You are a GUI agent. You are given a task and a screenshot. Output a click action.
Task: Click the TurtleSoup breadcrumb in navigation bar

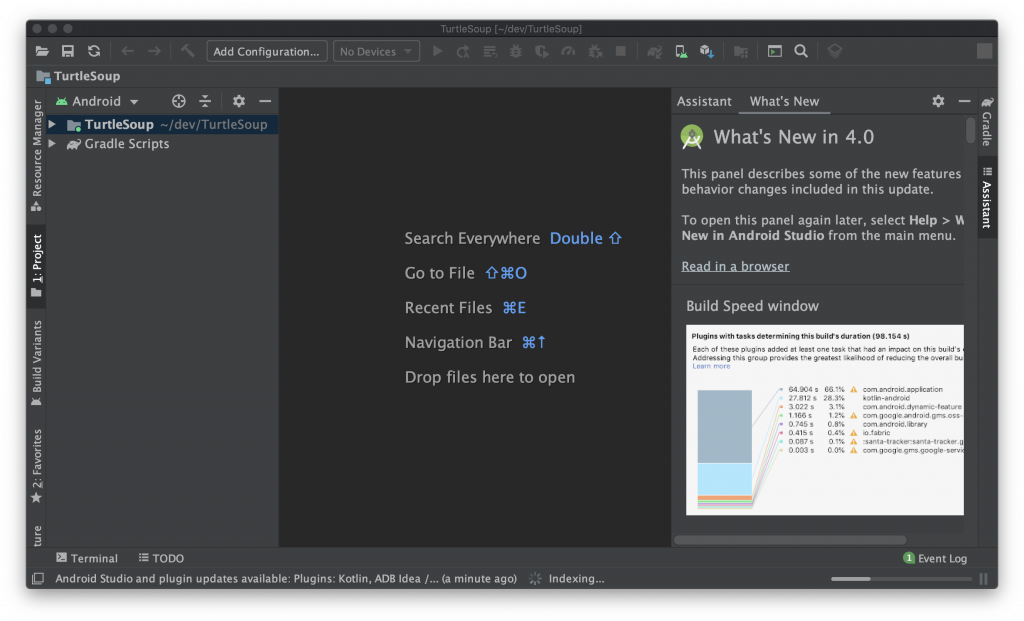click(x=79, y=76)
